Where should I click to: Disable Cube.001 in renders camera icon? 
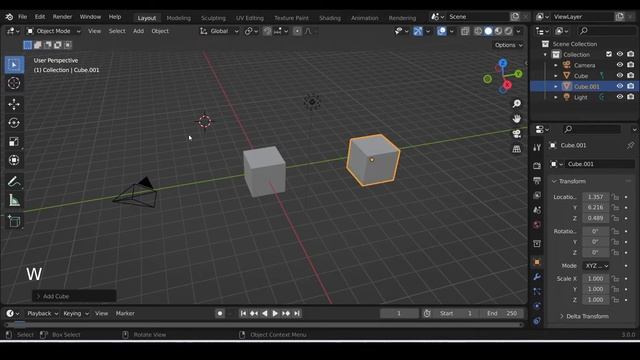point(631,86)
